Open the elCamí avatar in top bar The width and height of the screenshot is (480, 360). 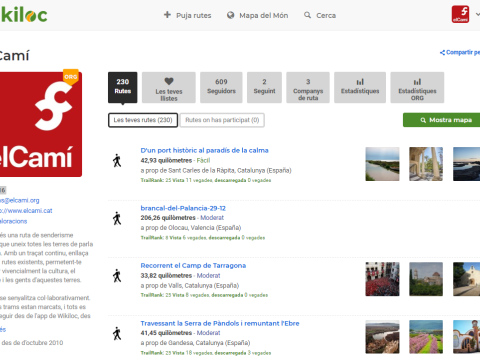(460, 14)
